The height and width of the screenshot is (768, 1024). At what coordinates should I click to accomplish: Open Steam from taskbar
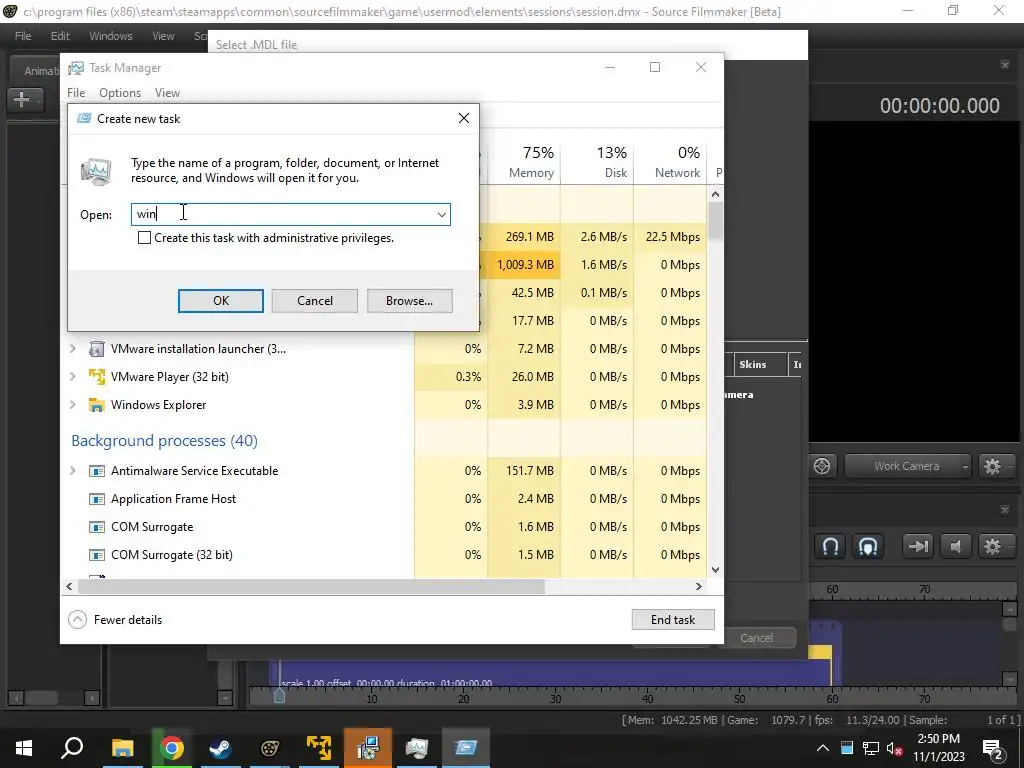[x=221, y=748]
